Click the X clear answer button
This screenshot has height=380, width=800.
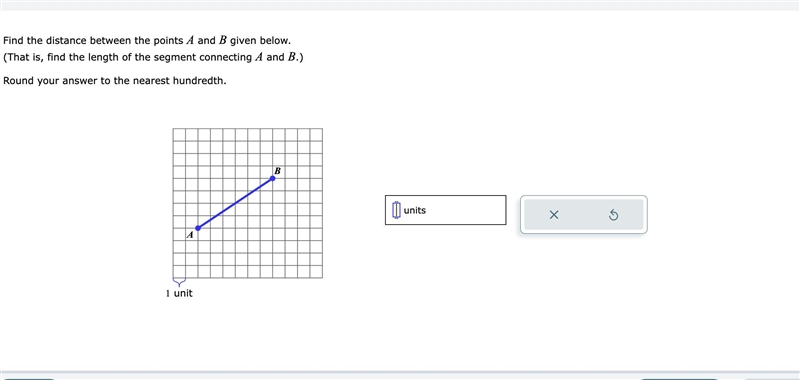pos(554,215)
